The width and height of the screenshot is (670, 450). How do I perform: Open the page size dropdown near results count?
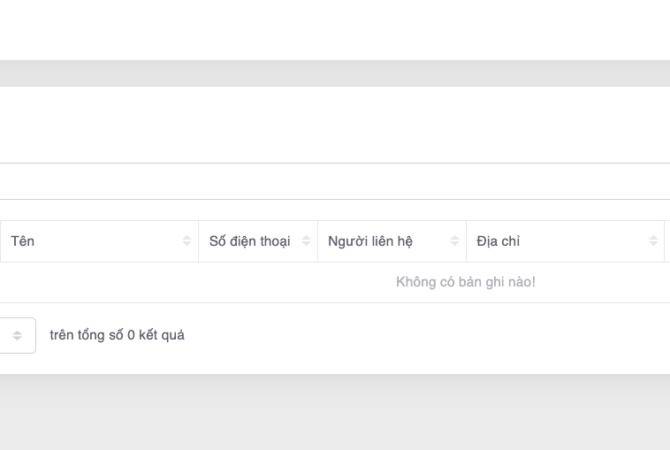pyautogui.click(x=17, y=336)
